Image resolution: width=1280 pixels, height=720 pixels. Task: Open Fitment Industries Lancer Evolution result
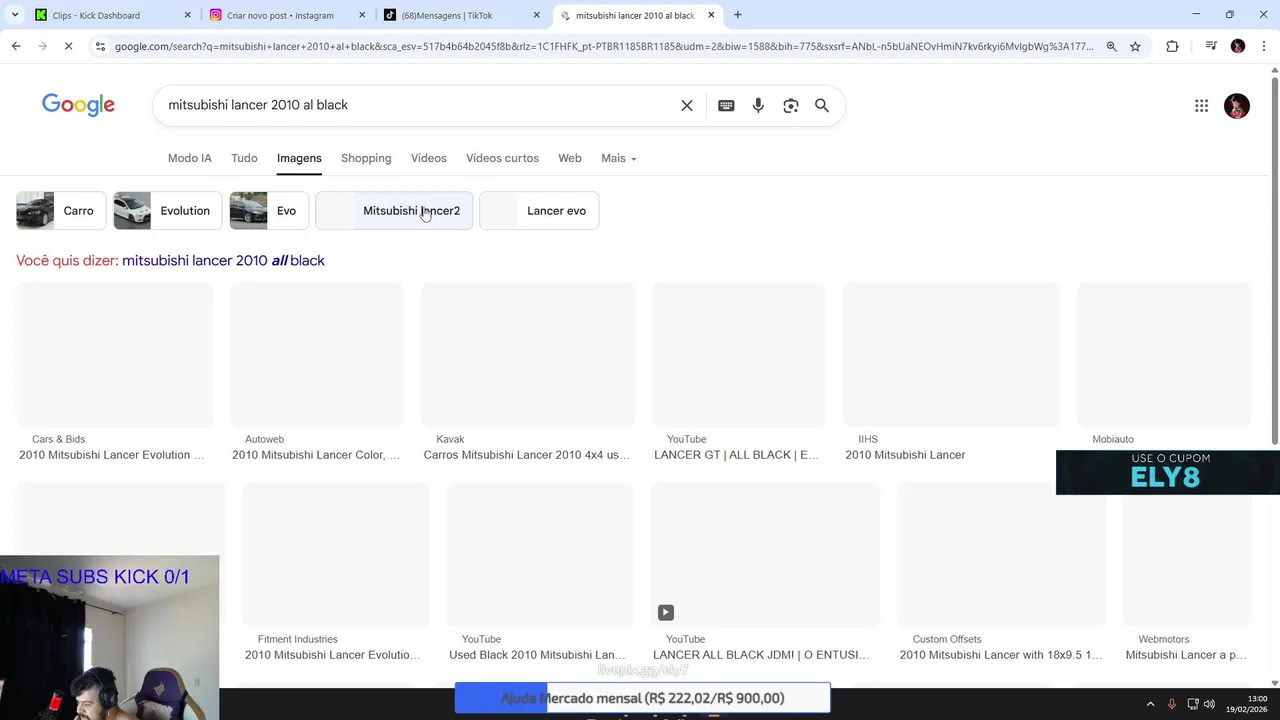click(x=335, y=572)
